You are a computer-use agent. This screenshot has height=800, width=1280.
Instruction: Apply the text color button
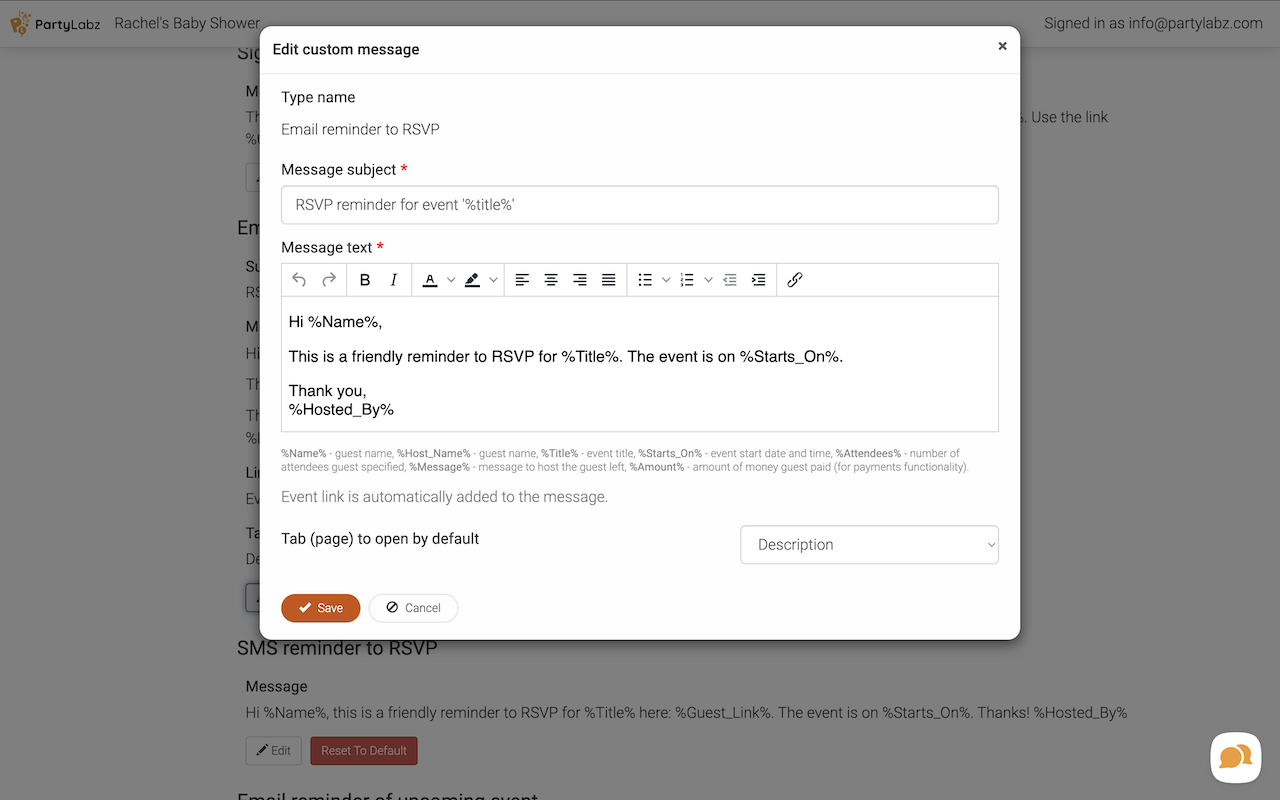tap(430, 280)
